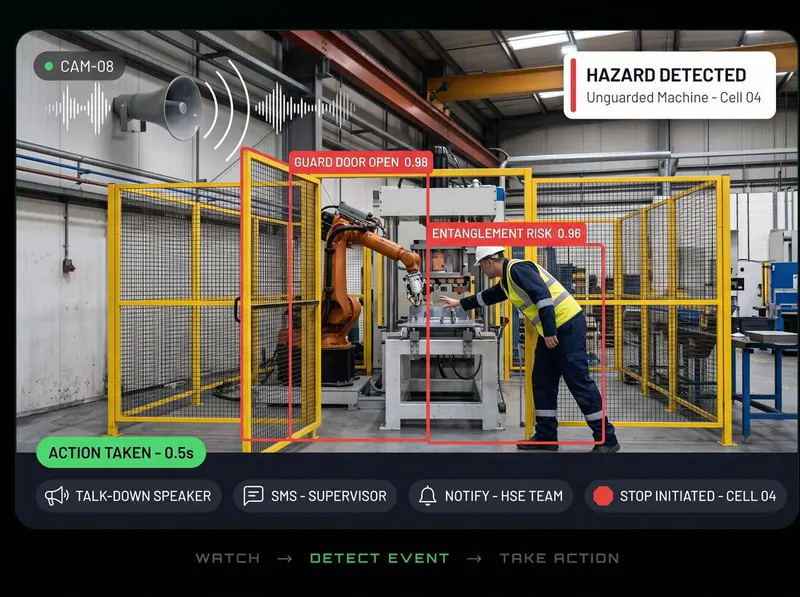Open the SMS - SUPERVISOR action chip

(x=315, y=495)
